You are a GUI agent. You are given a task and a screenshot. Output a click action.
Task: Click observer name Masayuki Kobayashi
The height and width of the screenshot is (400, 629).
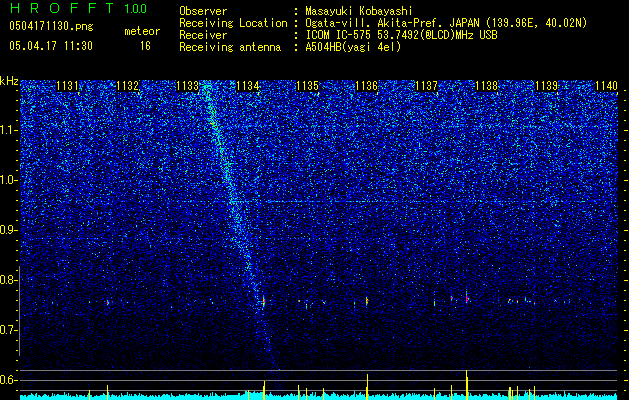click(358, 11)
